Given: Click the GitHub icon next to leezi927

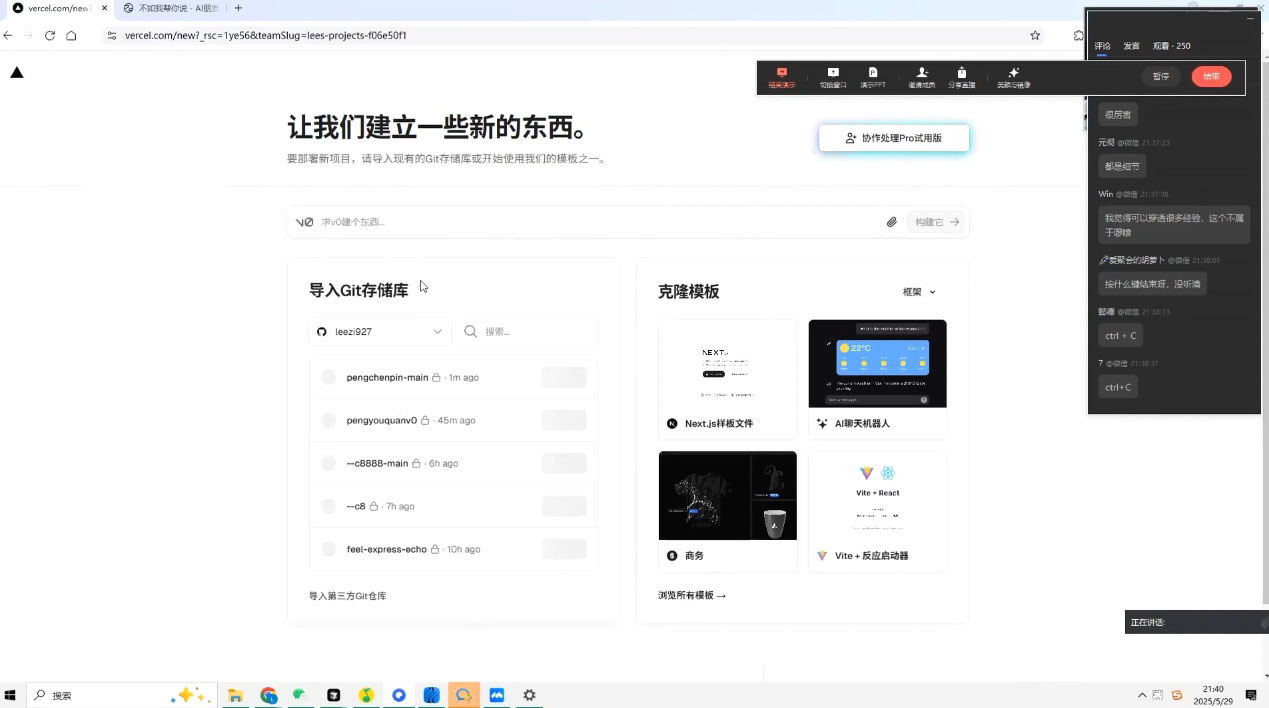Looking at the screenshot, I should [320, 331].
